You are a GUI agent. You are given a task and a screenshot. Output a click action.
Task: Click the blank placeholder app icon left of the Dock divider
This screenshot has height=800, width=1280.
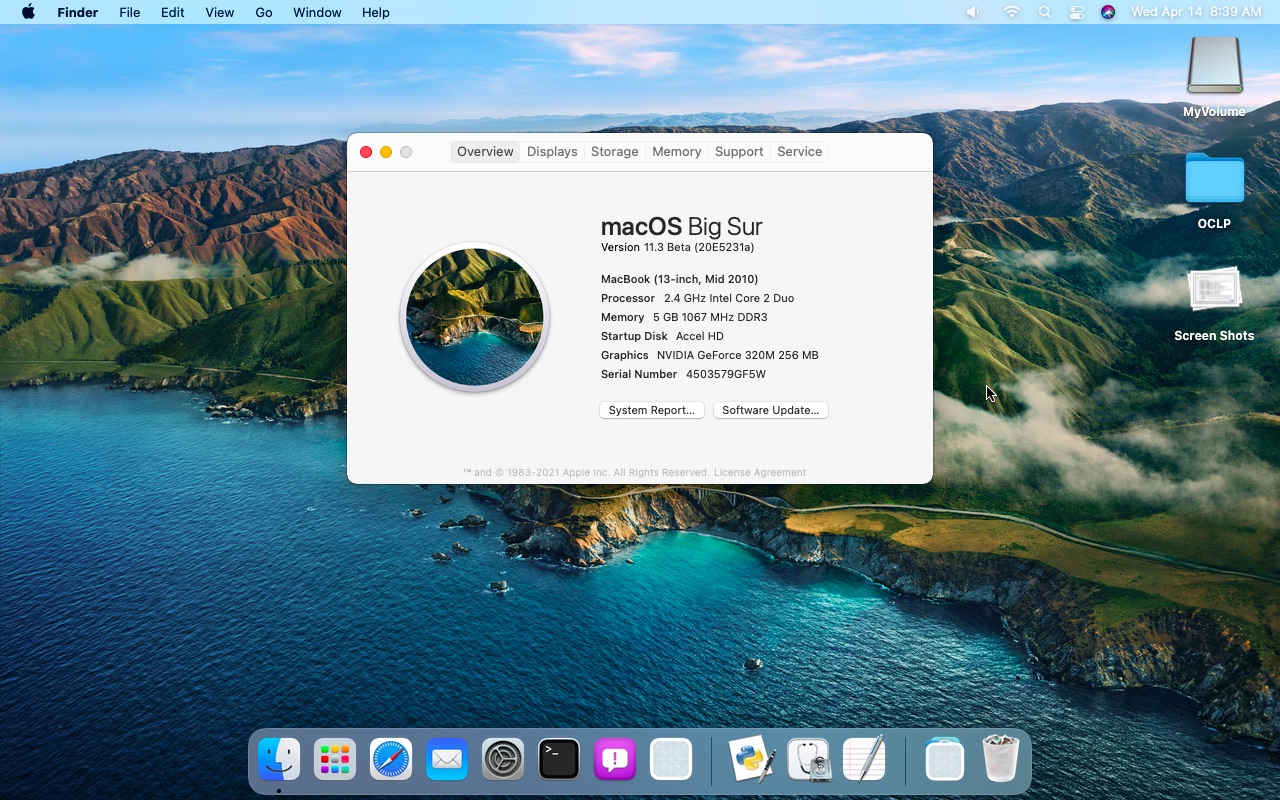tap(671, 760)
